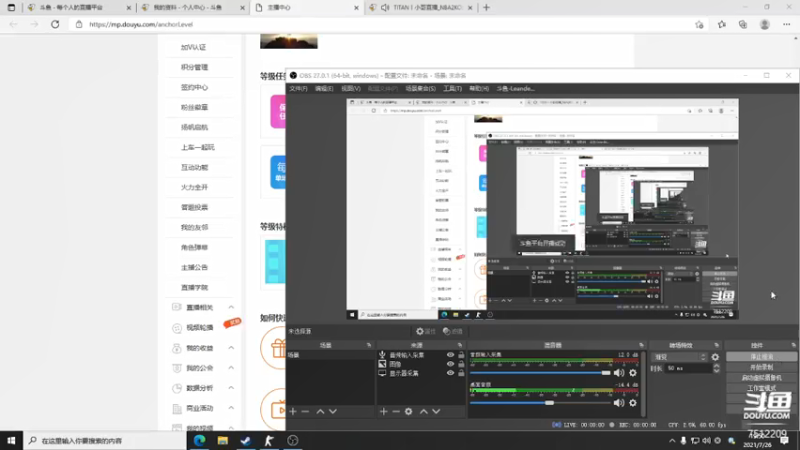Click start virtual camera button
The width and height of the screenshot is (800, 450).
[x=761, y=378]
